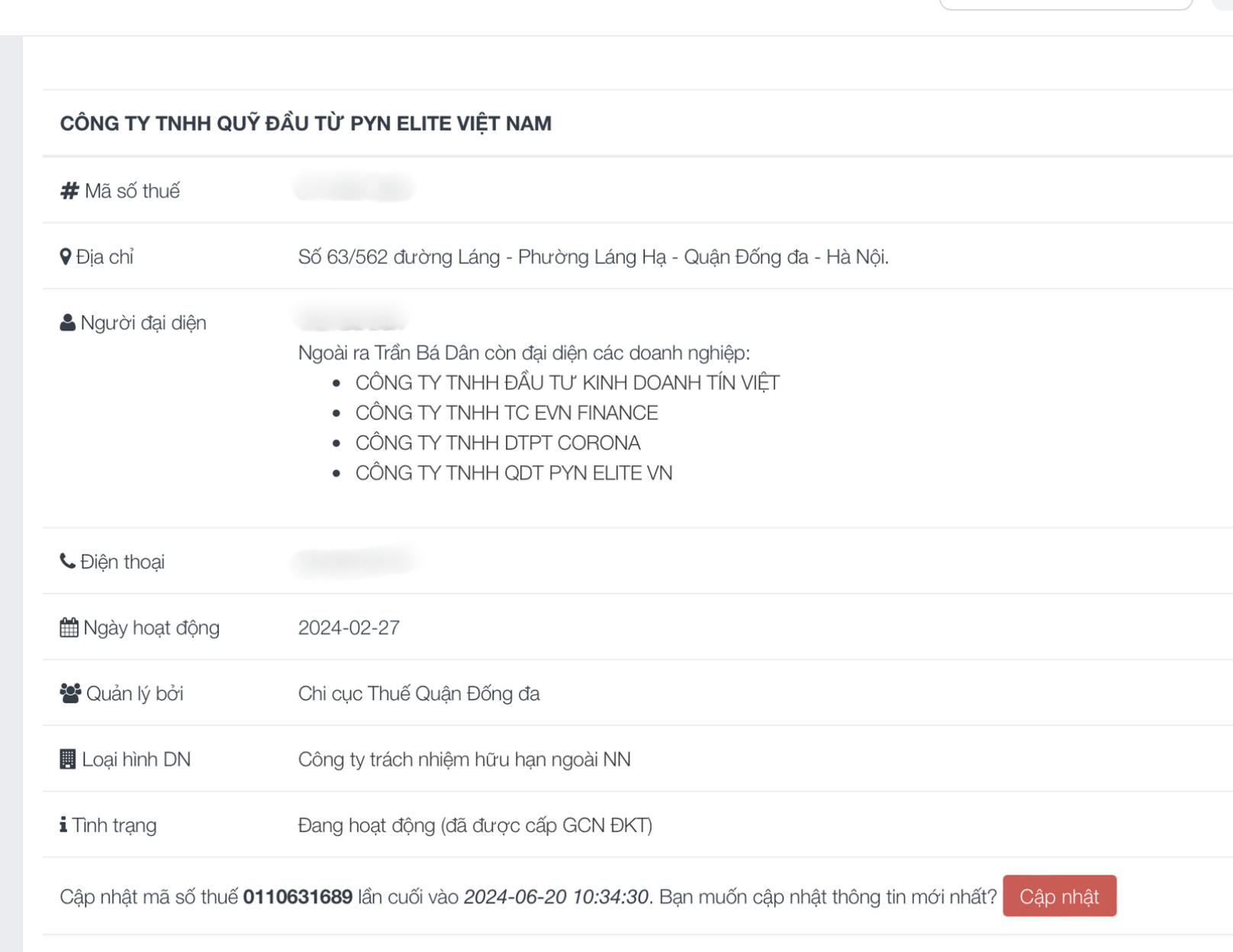Screen dimensions: 1233x952
Task: Click the building icon beside Loại hình DN
Action: tap(68, 759)
